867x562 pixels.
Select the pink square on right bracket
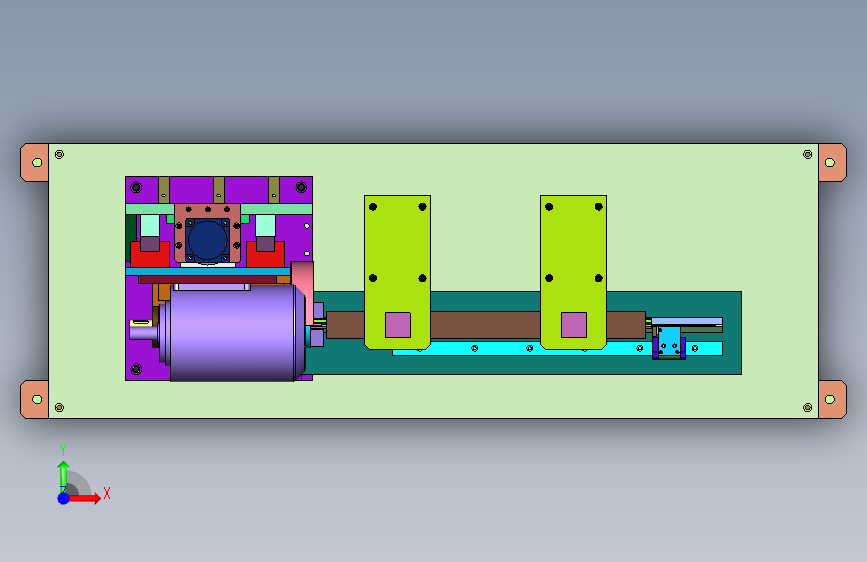(574, 325)
